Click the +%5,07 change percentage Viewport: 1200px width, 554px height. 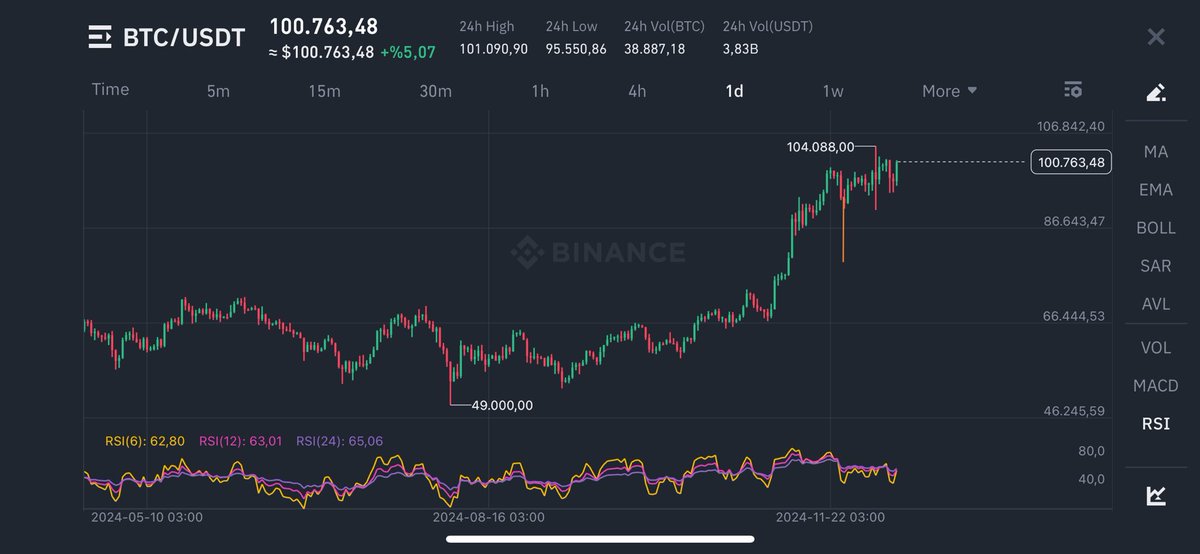point(407,52)
